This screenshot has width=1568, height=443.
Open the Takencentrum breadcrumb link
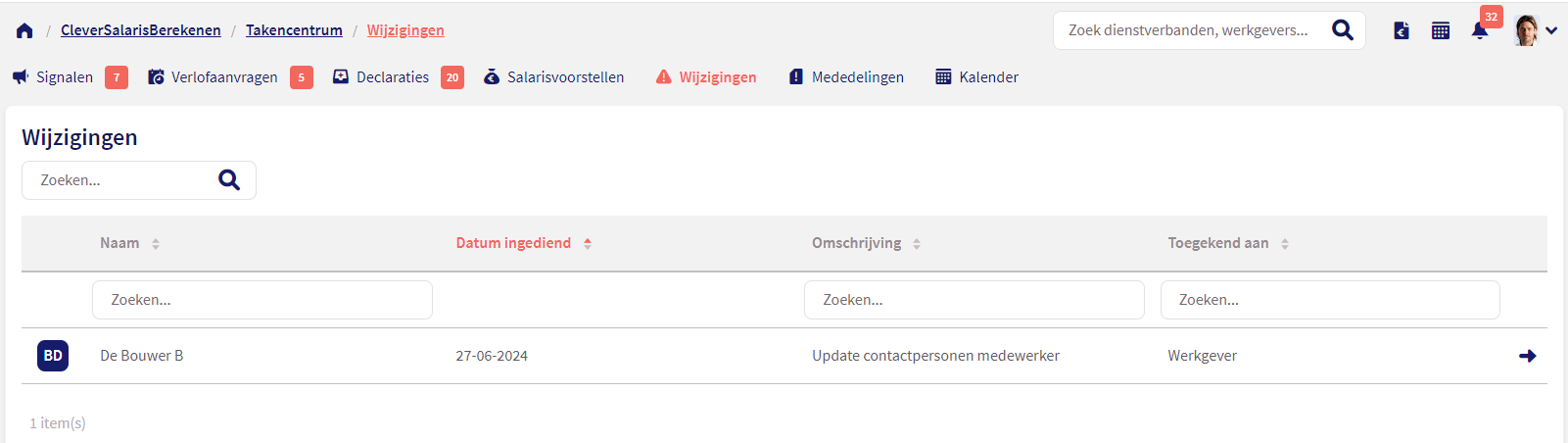pyautogui.click(x=294, y=30)
